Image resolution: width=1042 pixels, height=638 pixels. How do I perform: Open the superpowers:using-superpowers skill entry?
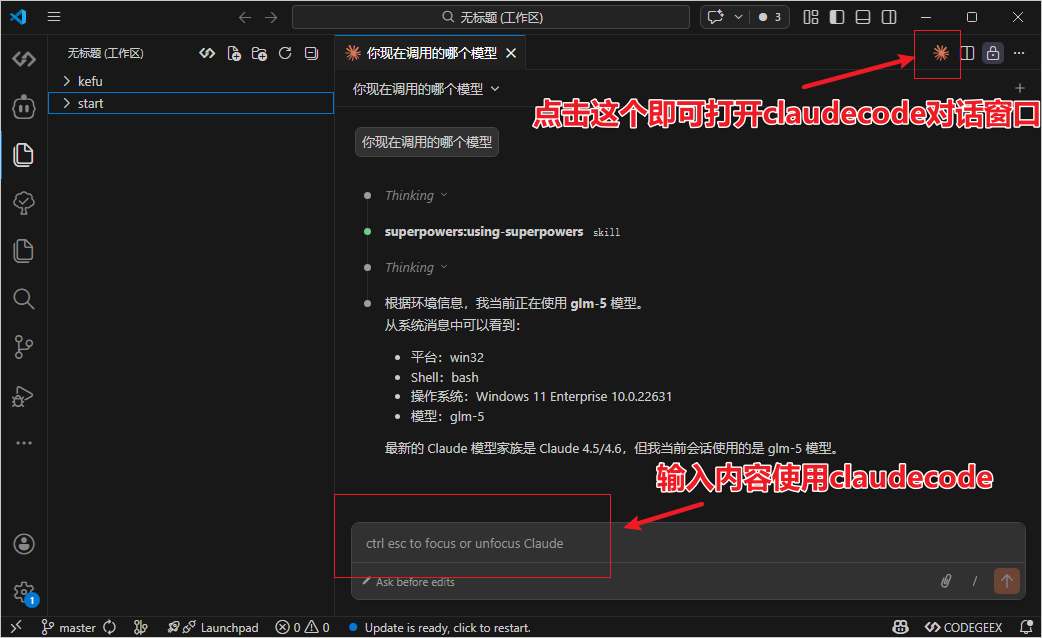(x=502, y=232)
